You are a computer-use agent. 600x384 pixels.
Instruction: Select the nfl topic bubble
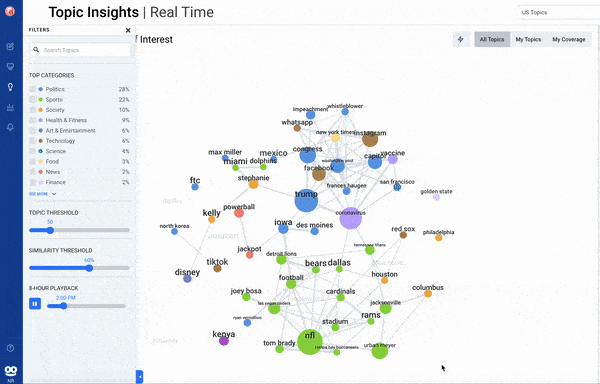310,342
